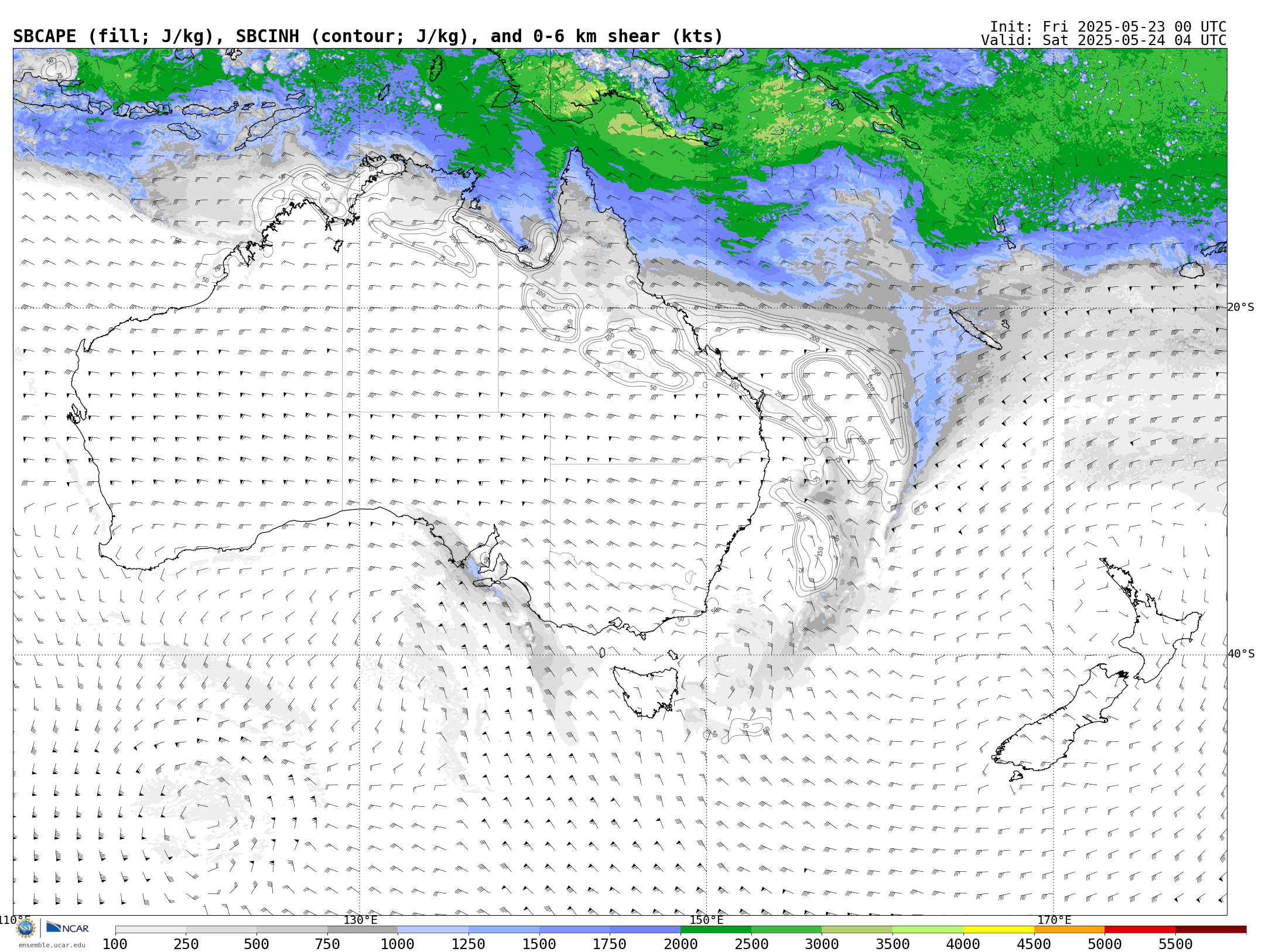Click the 750 colorbar tick label
The height and width of the screenshot is (952, 1265).
pyautogui.click(x=327, y=944)
